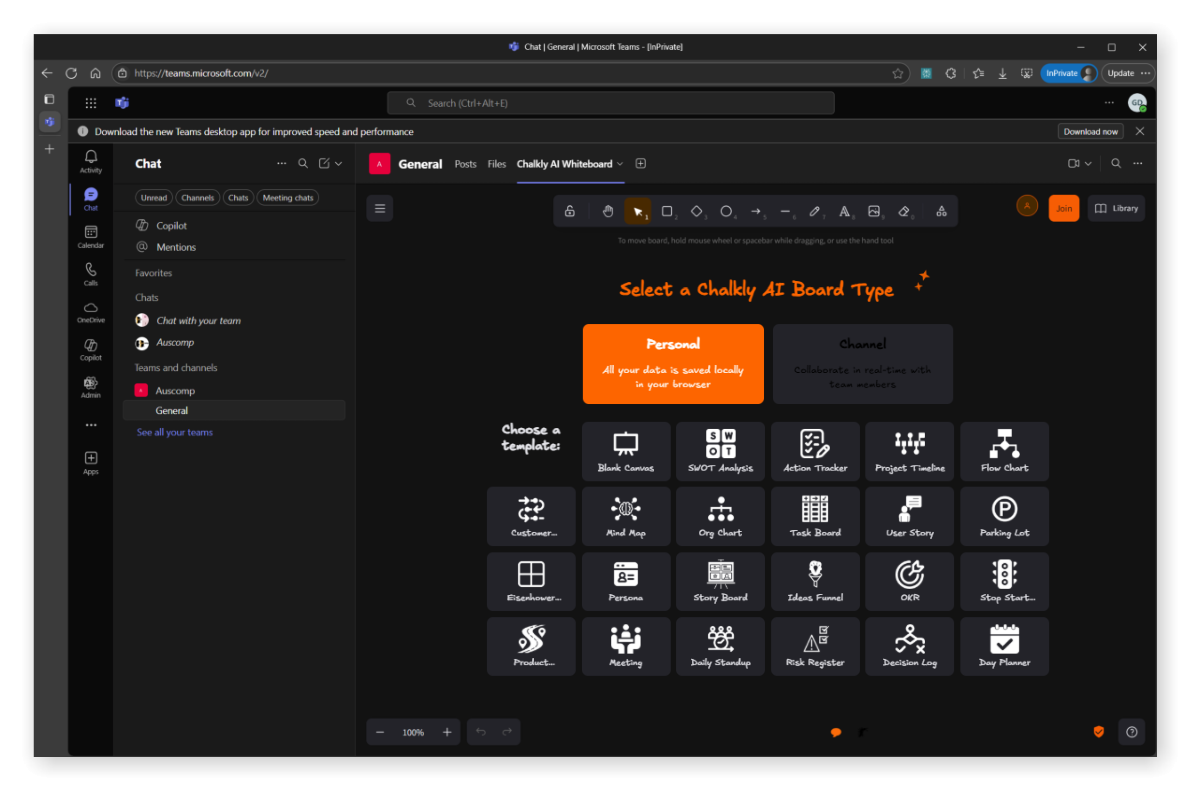Screen dimensions: 1200x800
Task: Filter chats by the Unread pill
Action: click(x=154, y=198)
